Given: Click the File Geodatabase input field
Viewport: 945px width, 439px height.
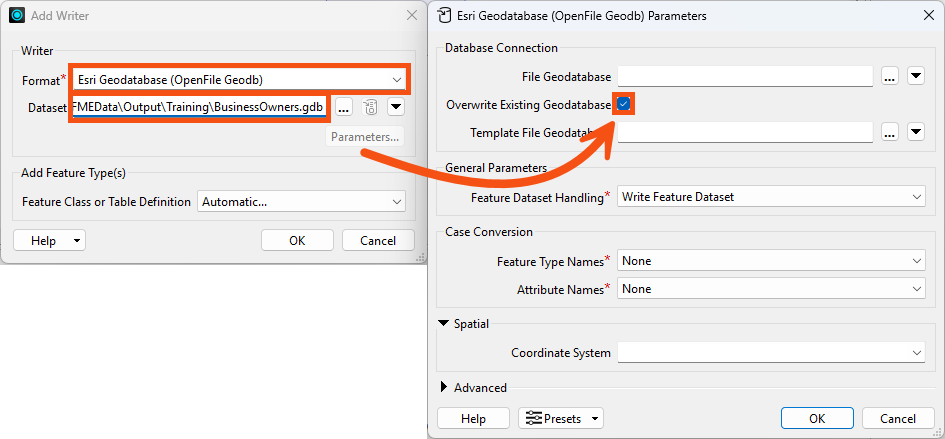Looking at the screenshot, I should 745,77.
